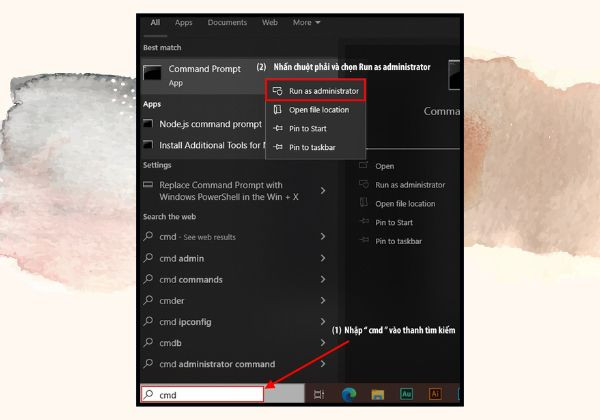Switch to the Apps search tab
The height and width of the screenshot is (420, 600).
click(x=183, y=23)
